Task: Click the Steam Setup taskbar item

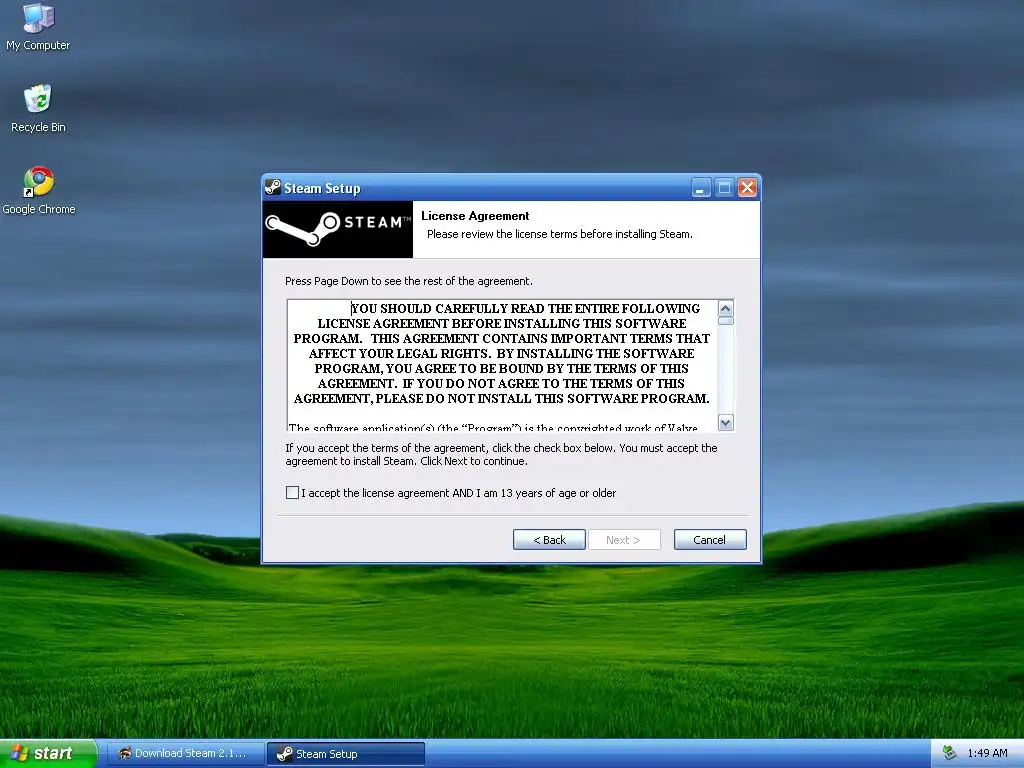Action: [x=346, y=754]
